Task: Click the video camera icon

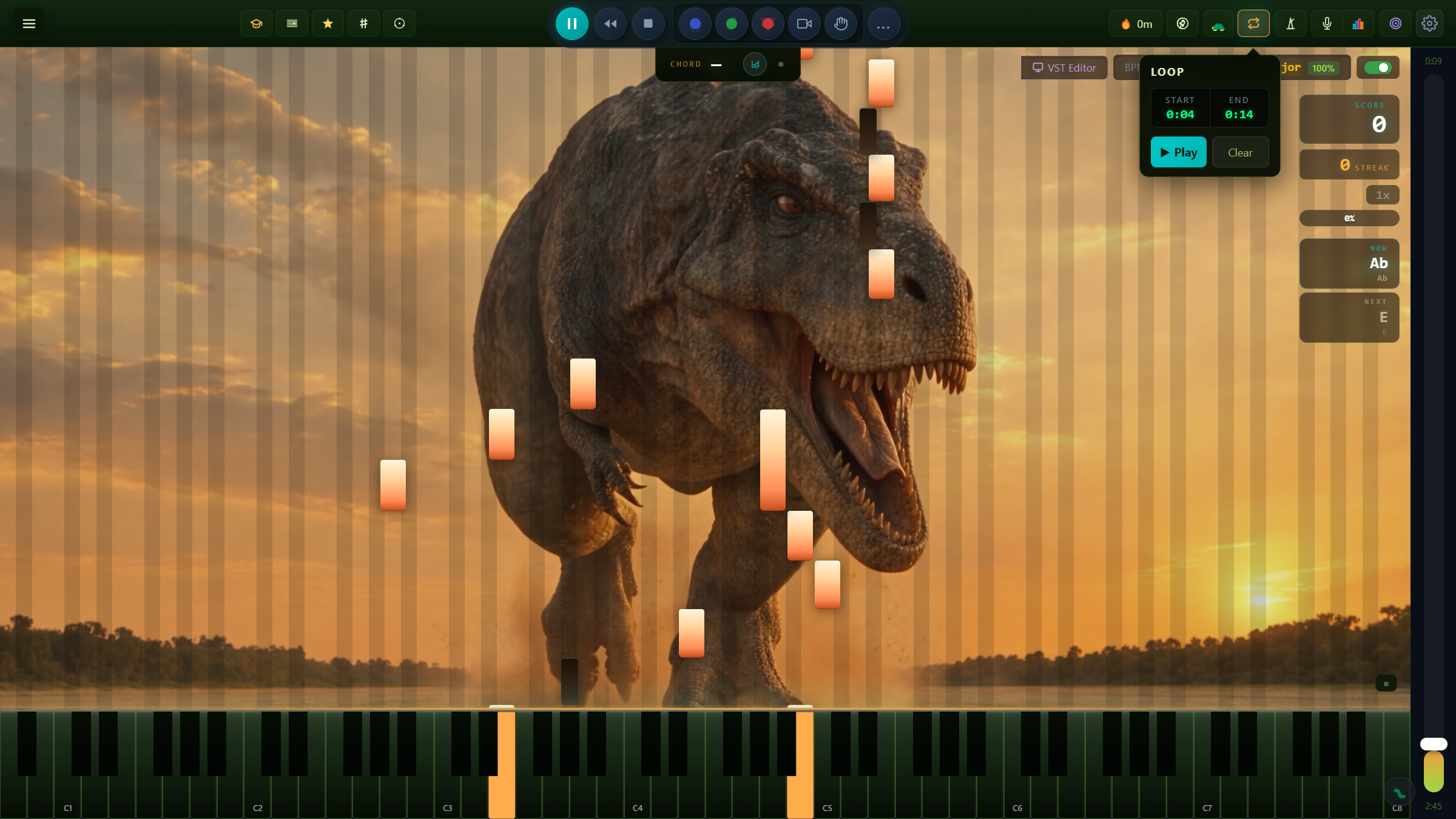Action: (x=804, y=24)
